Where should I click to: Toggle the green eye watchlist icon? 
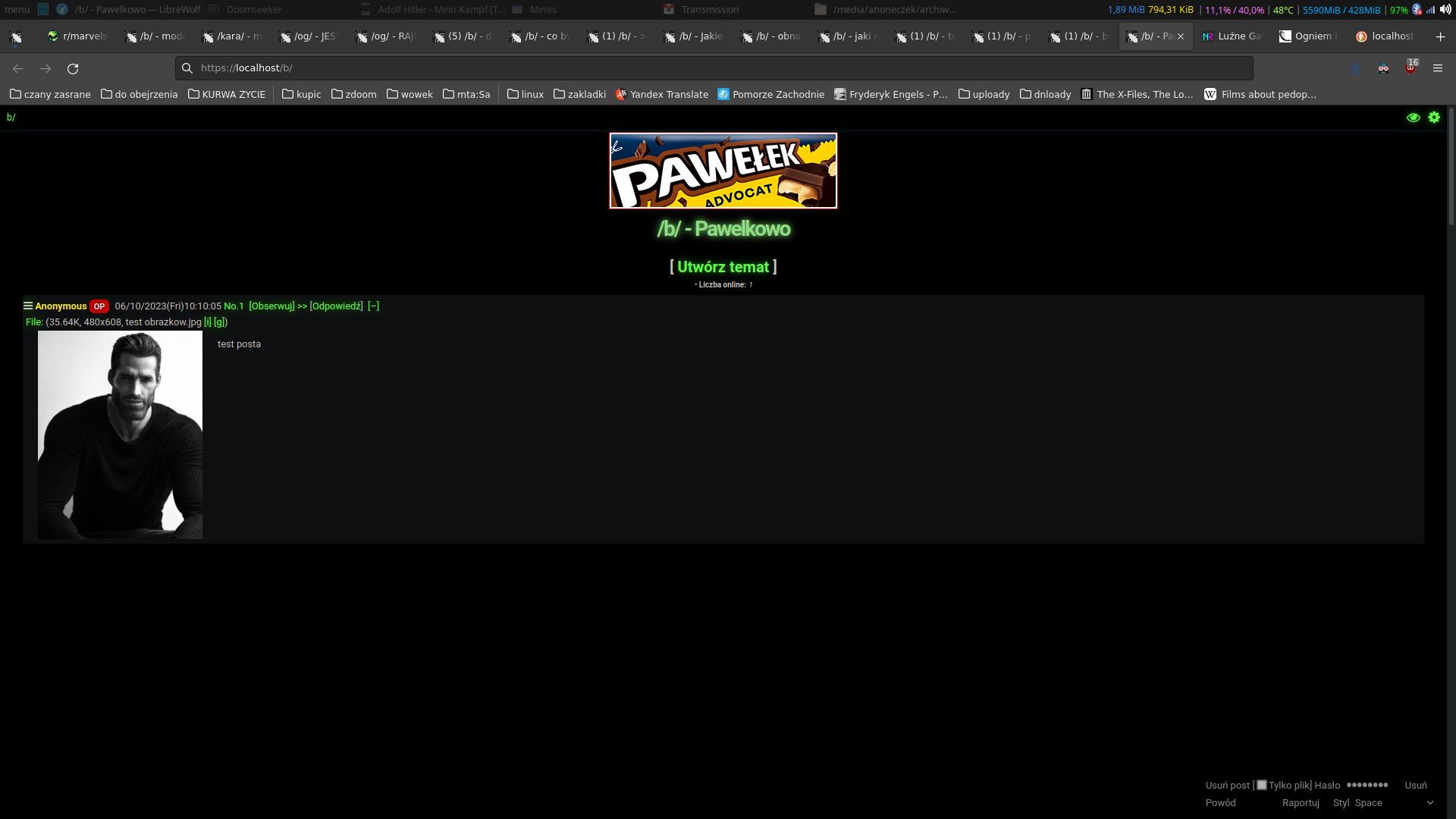coord(1413,118)
